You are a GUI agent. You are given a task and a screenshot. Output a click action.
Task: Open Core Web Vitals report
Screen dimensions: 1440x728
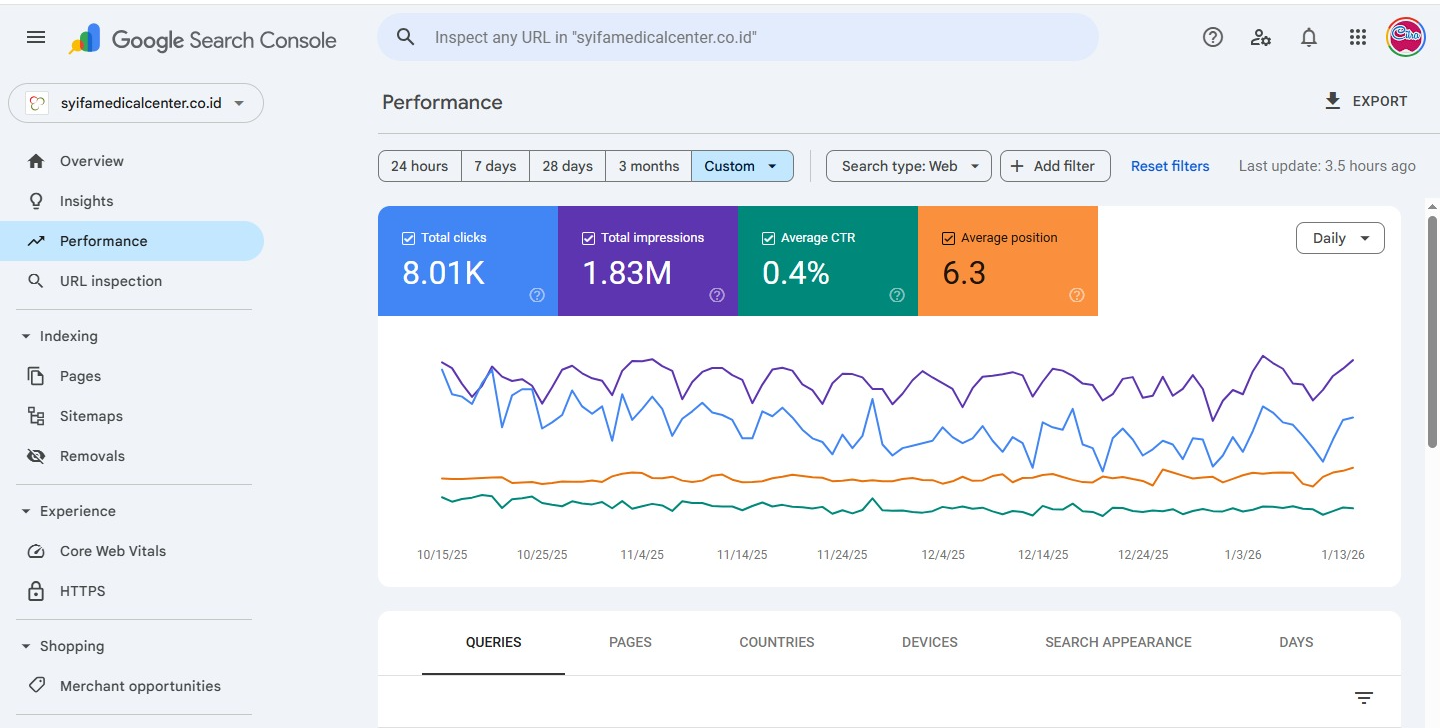click(x=110, y=551)
